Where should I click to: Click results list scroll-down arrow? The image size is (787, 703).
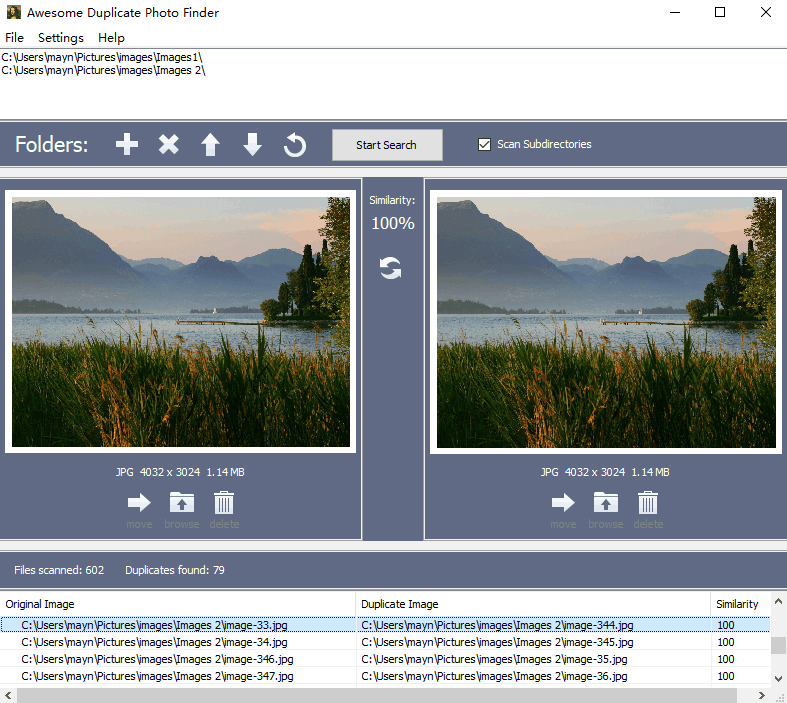(778, 678)
